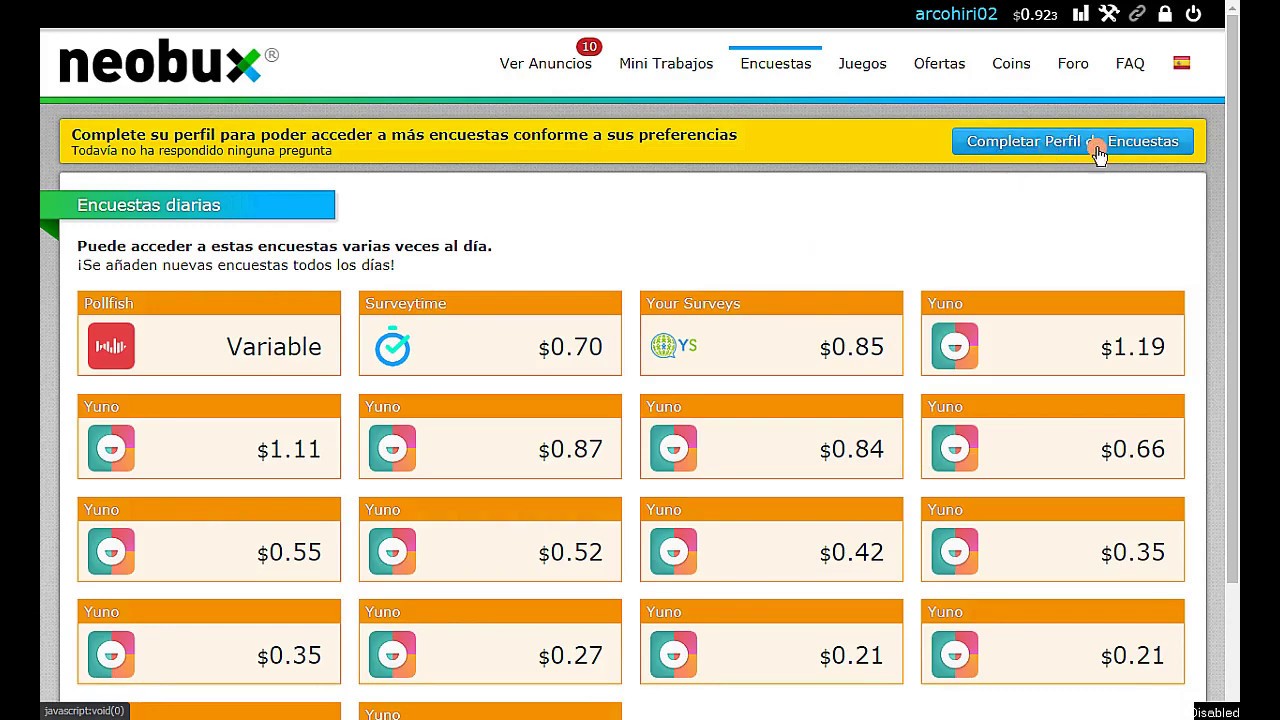Image resolution: width=1280 pixels, height=720 pixels.
Task: Click the page vertical scrollbar
Action: click(x=1232, y=300)
